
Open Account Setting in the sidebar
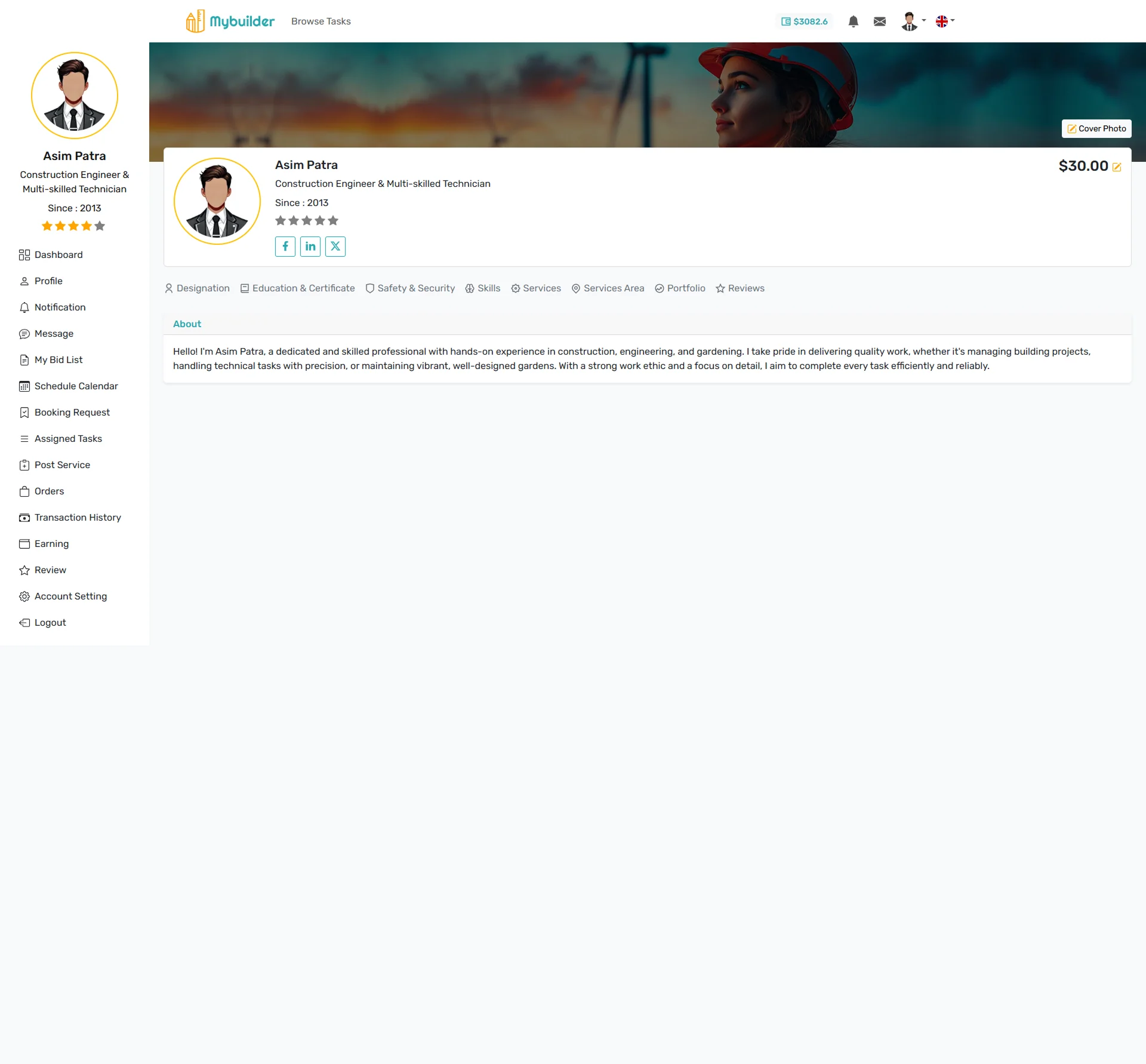(x=70, y=596)
